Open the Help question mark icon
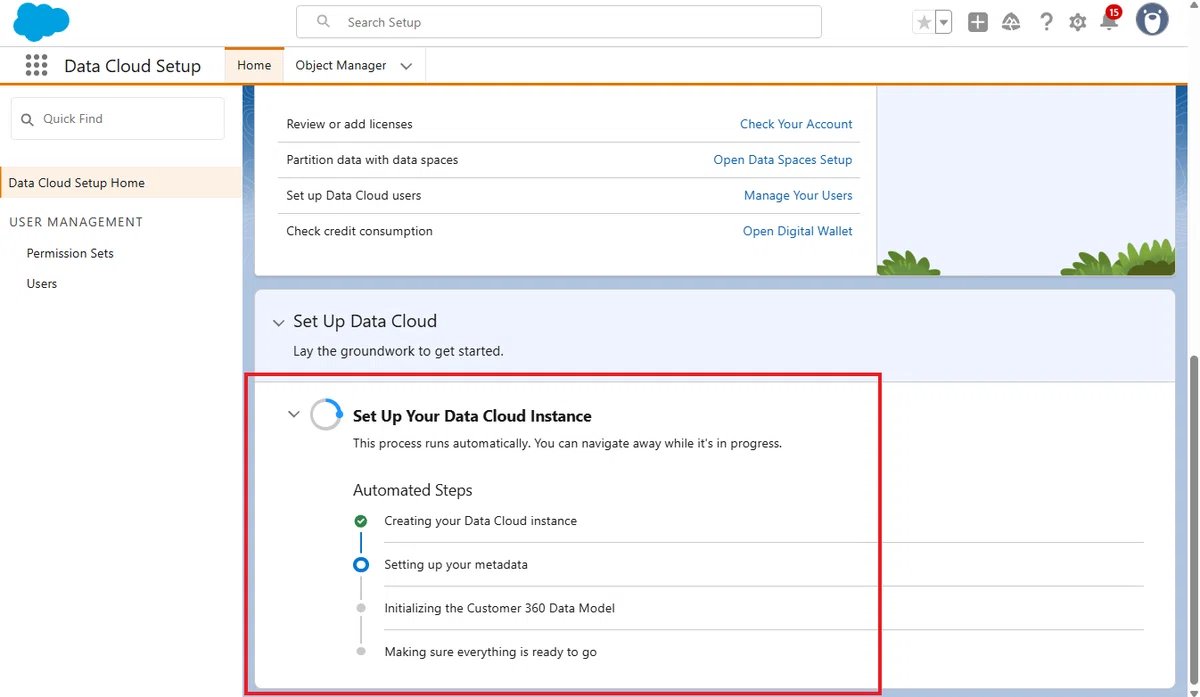The image size is (1200, 697). click(x=1046, y=22)
